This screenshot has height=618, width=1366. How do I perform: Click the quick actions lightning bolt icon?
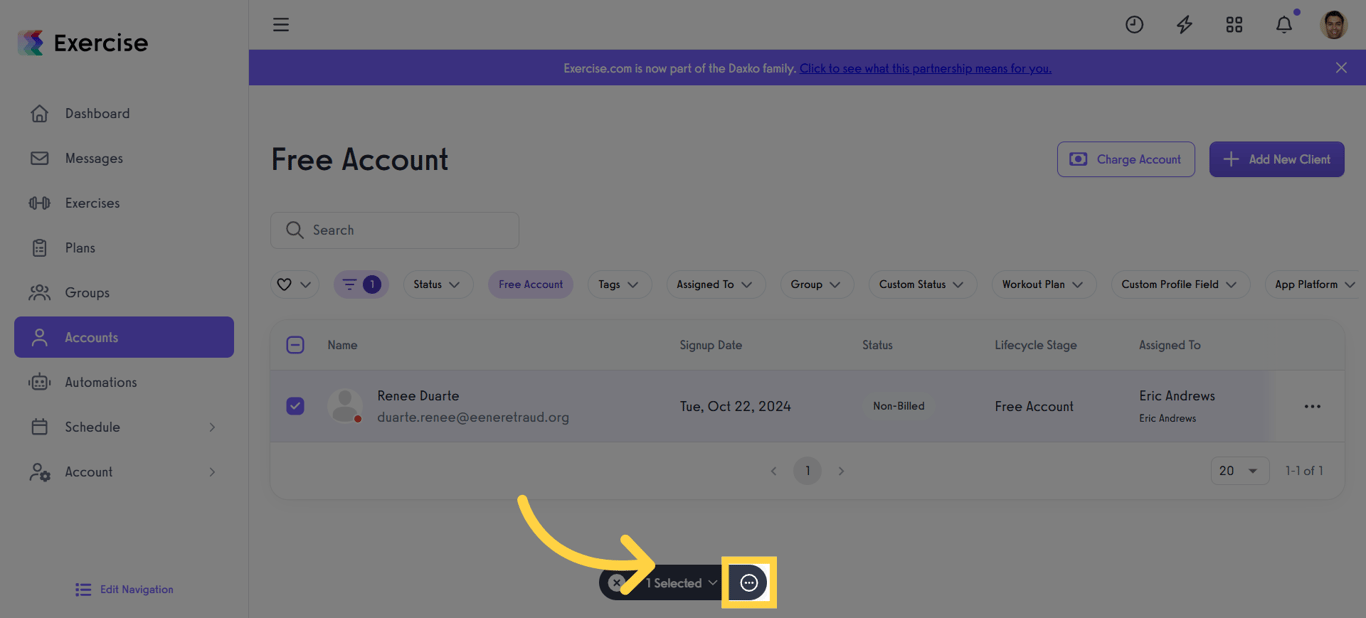(1184, 24)
